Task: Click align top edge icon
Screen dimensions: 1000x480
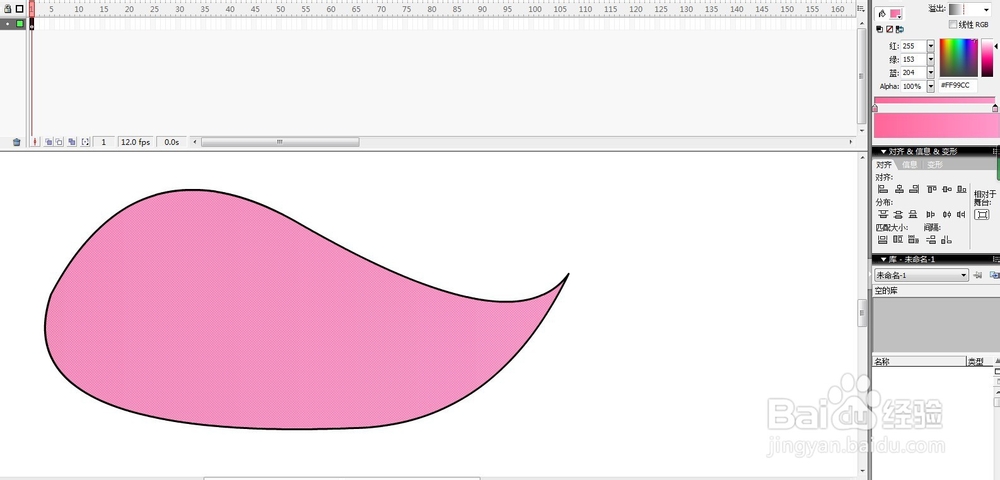Action: tap(931, 189)
